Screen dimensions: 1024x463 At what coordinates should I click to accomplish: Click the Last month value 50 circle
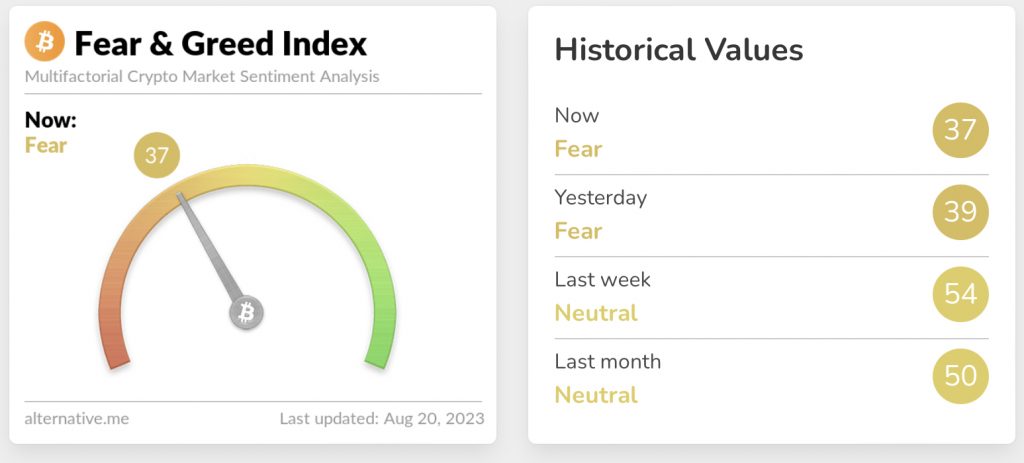[x=960, y=376]
